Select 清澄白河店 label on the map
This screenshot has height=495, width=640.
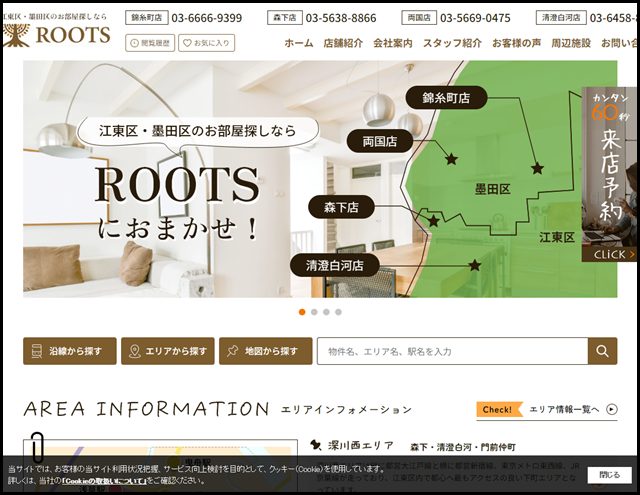(335, 266)
